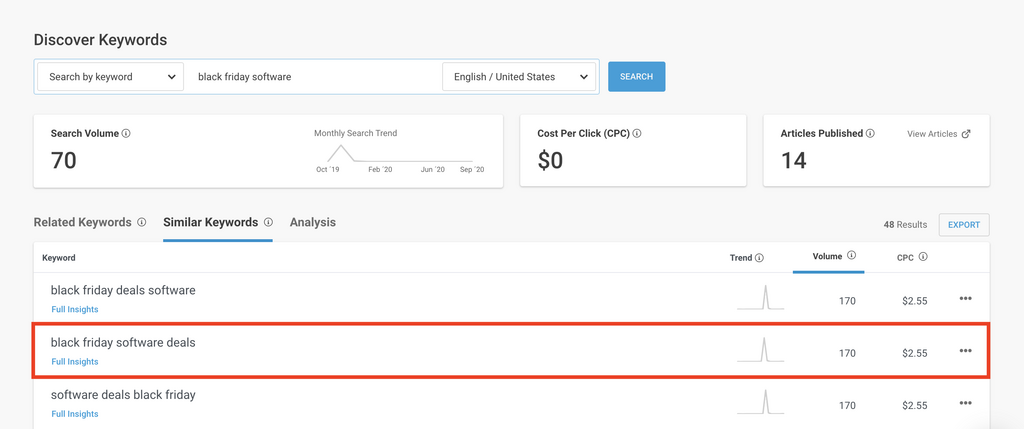Click the keyword search input field
This screenshot has width=1024, height=429.
point(312,77)
